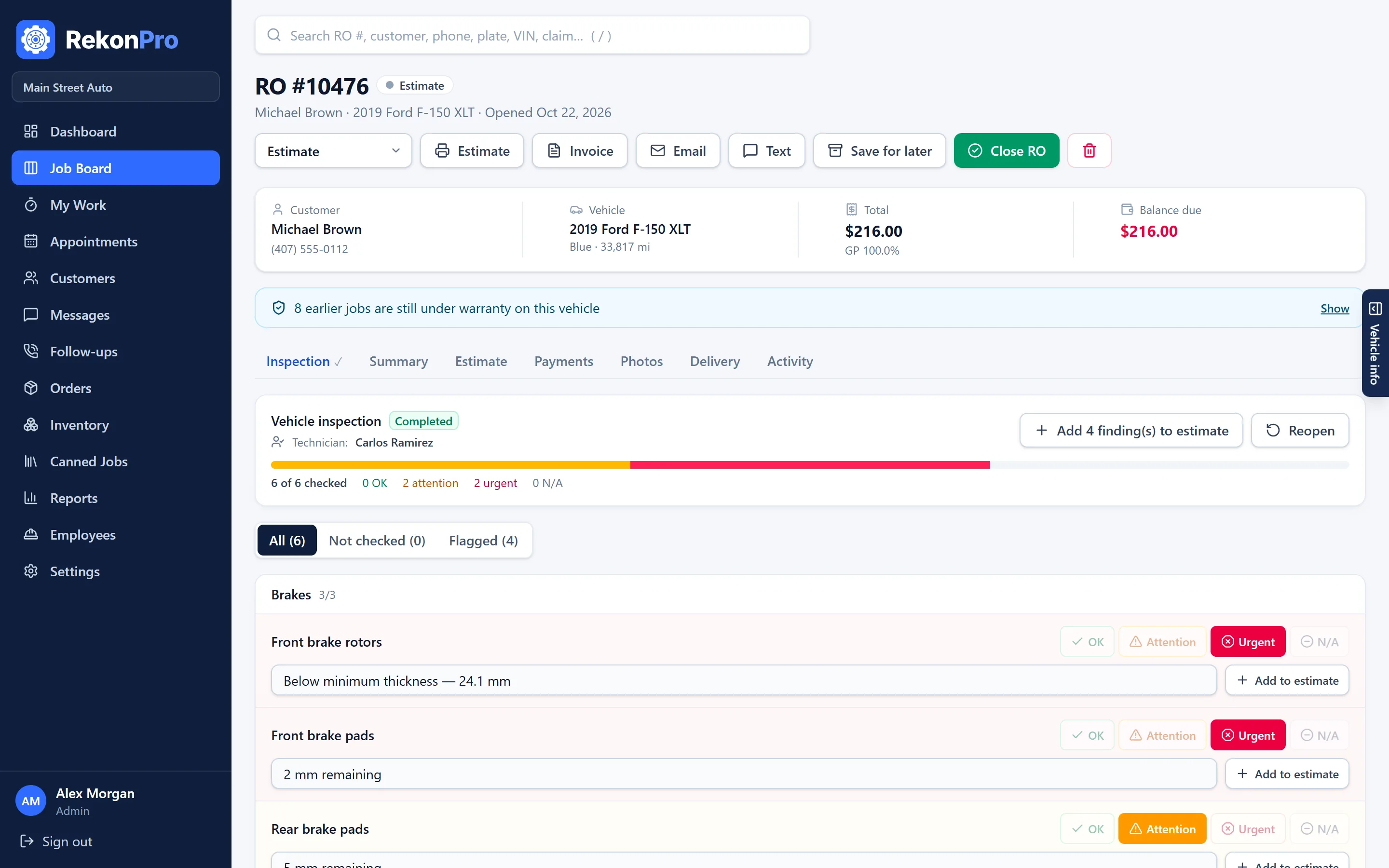Open the Main Street Auto shop selector
This screenshot has height=868, width=1389.
pos(115,87)
